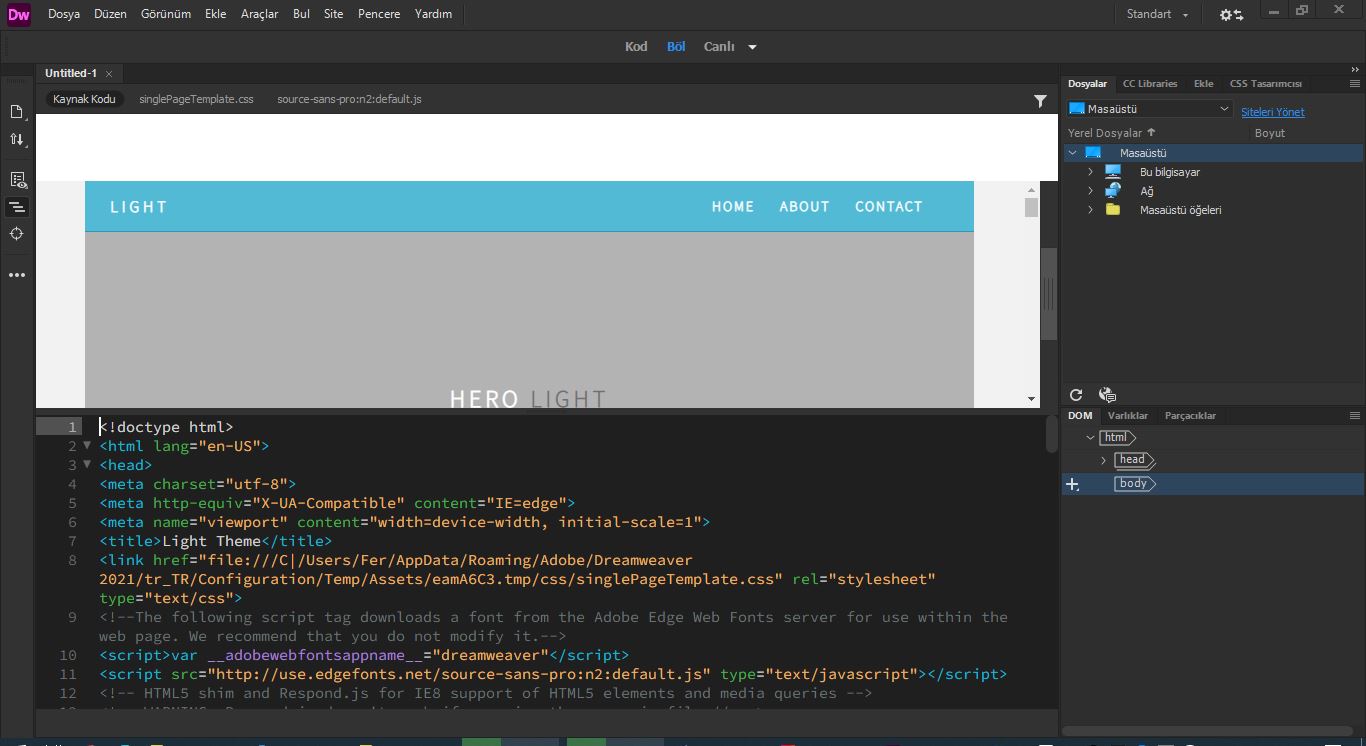The image size is (1366, 746).
Task: Click the Masaüstü öğeleri folder icon
Action: [1113, 210]
